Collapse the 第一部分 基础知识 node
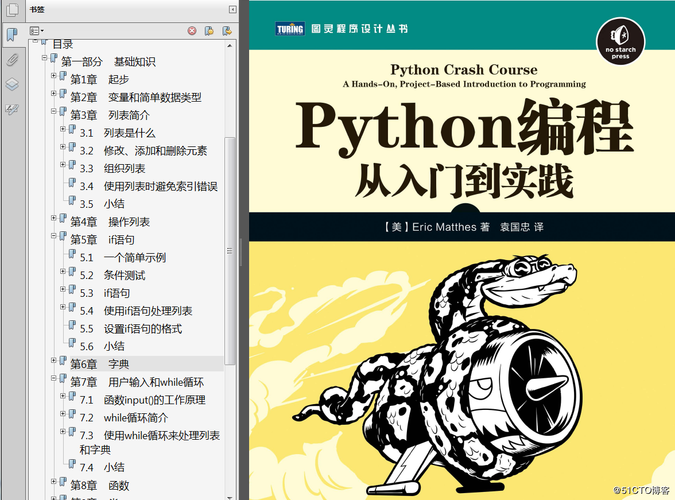The width and height of the screenshot is (675, 500). (x=44, y=57)
